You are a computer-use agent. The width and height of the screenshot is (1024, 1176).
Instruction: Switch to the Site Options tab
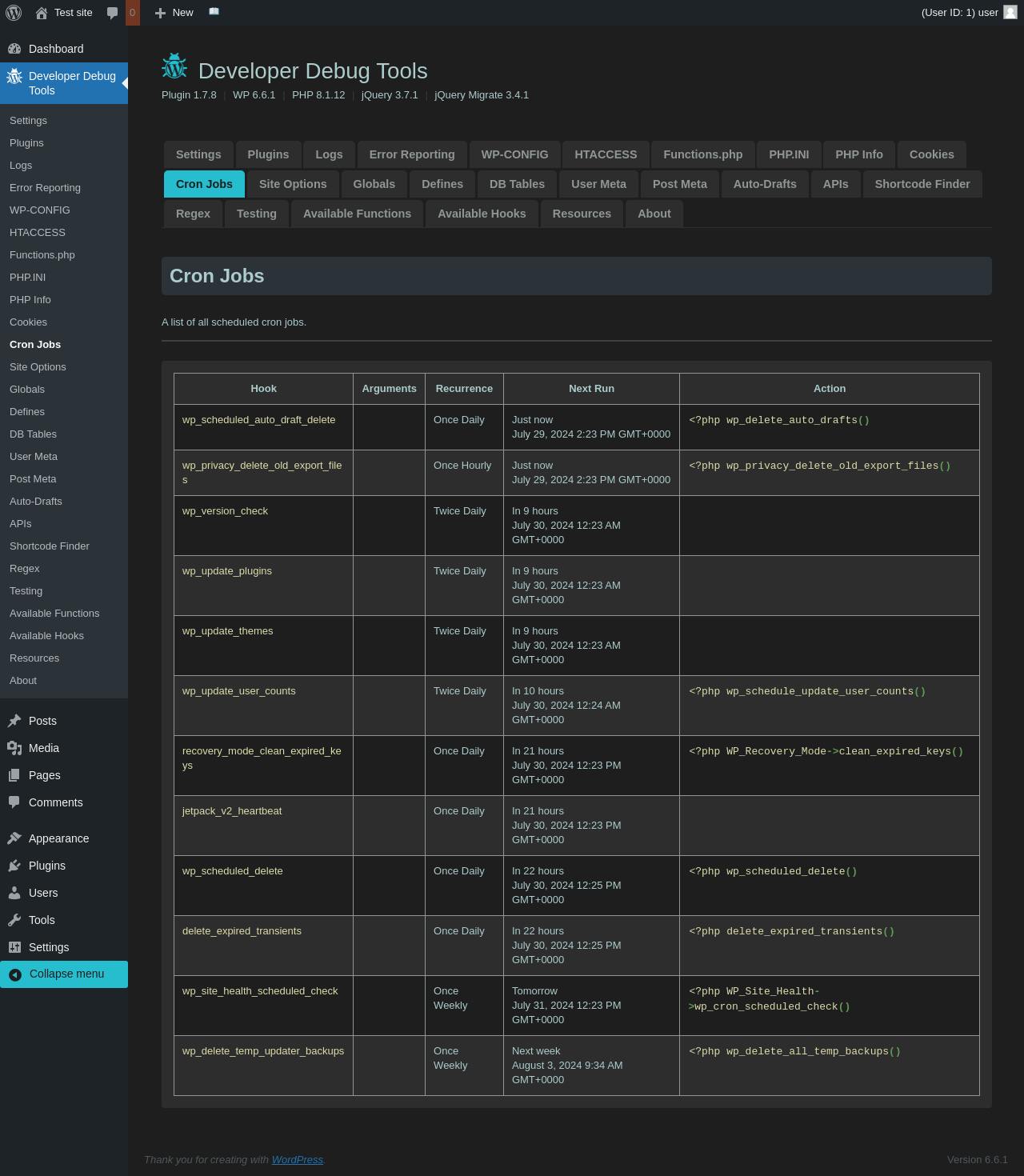click(293, 184)
